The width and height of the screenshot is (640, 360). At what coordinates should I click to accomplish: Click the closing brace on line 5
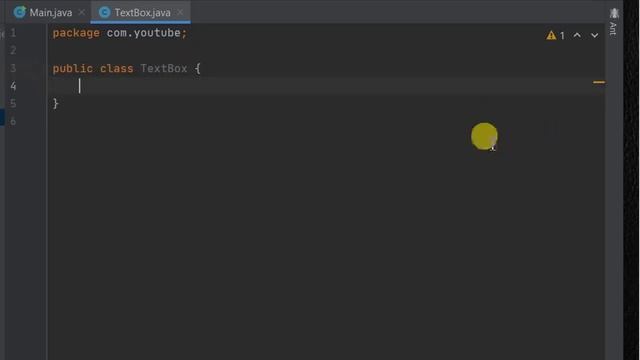(56, 104)
